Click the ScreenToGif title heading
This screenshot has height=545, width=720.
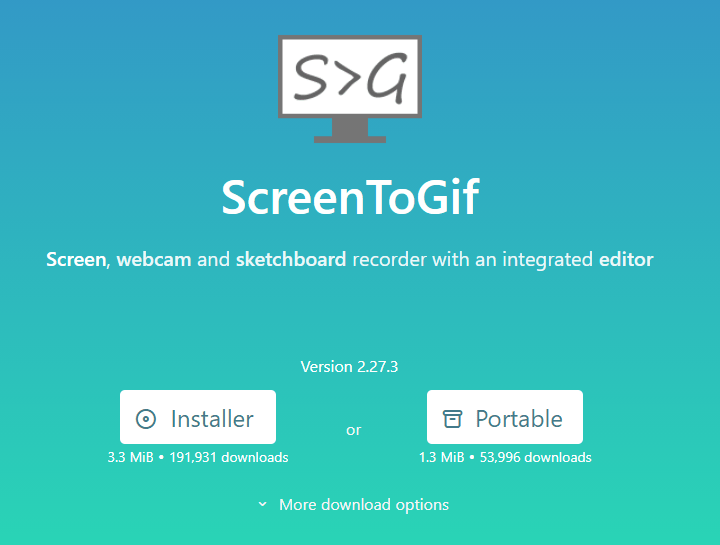tap(350, 197)
